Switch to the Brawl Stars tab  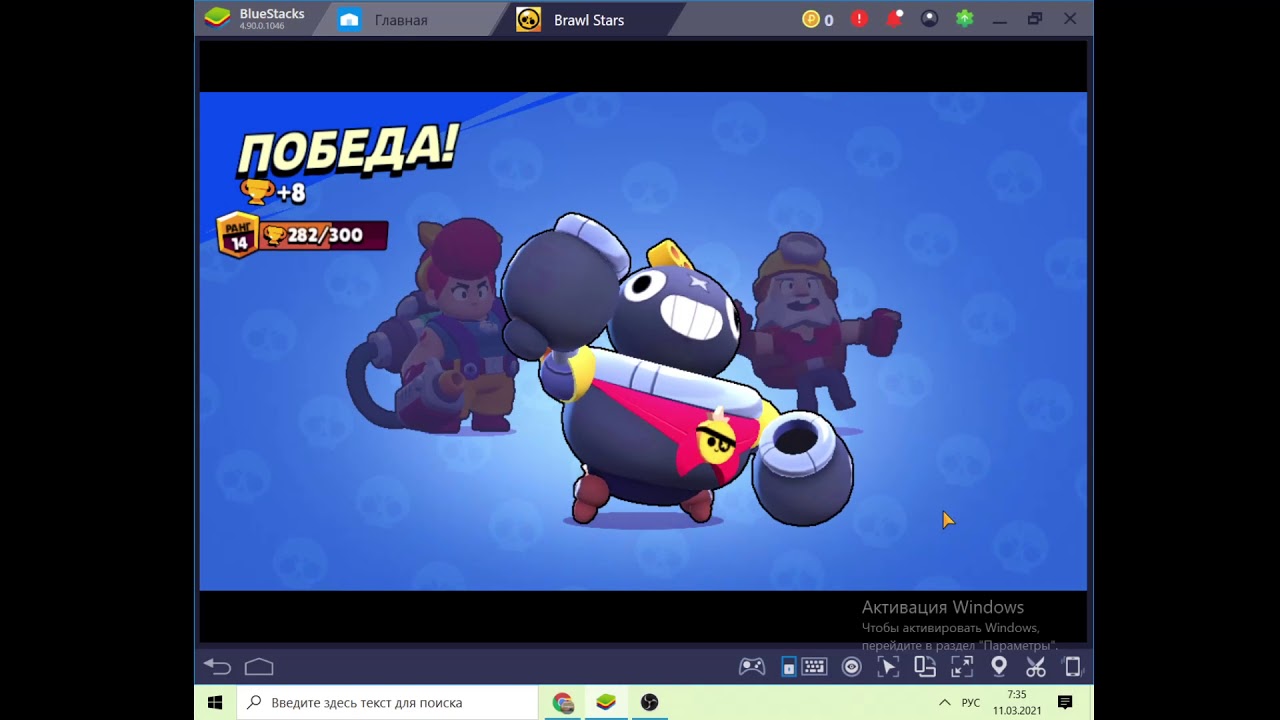point(589,20)
